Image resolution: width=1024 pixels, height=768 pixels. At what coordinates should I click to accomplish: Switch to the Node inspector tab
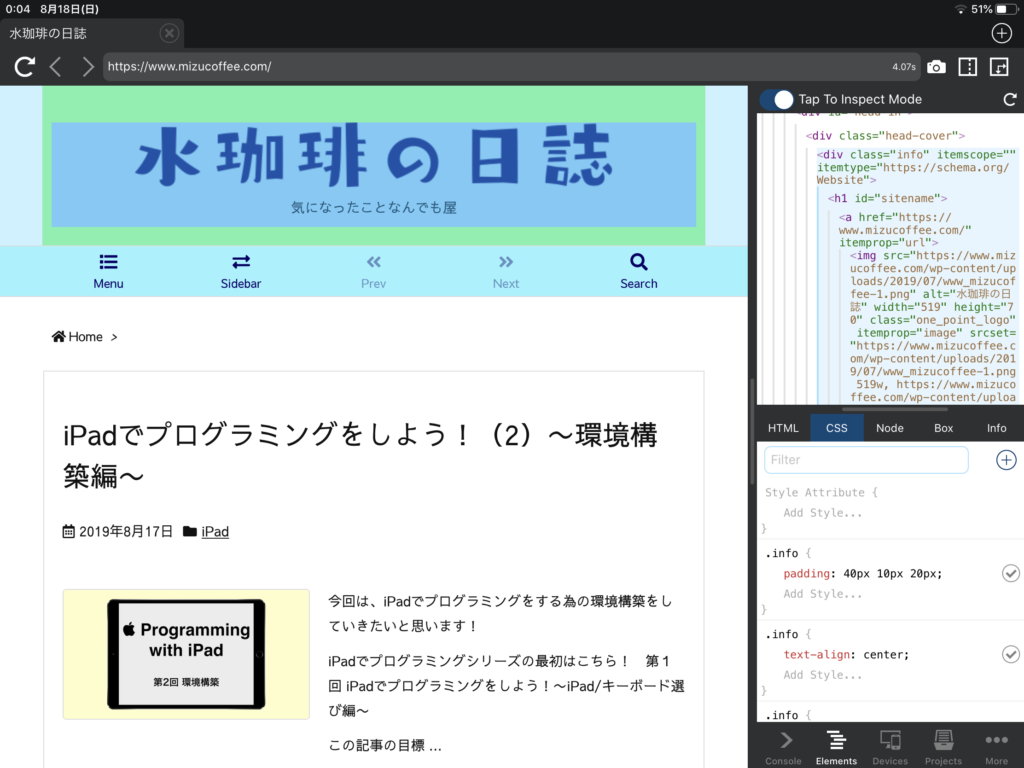(x=889, y=428)
